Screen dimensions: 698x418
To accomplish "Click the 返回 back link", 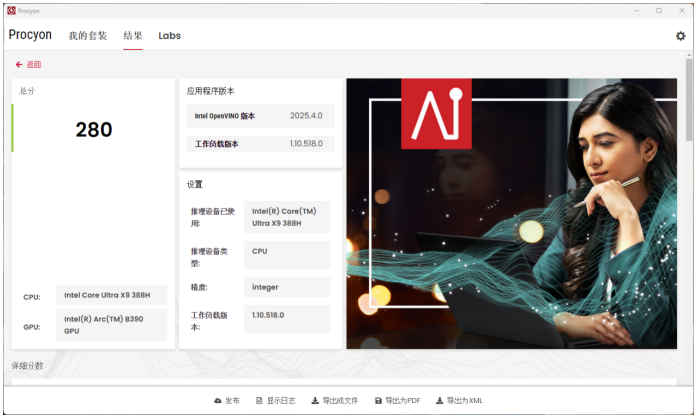I will pyautogui.click(x=34, y=65).
